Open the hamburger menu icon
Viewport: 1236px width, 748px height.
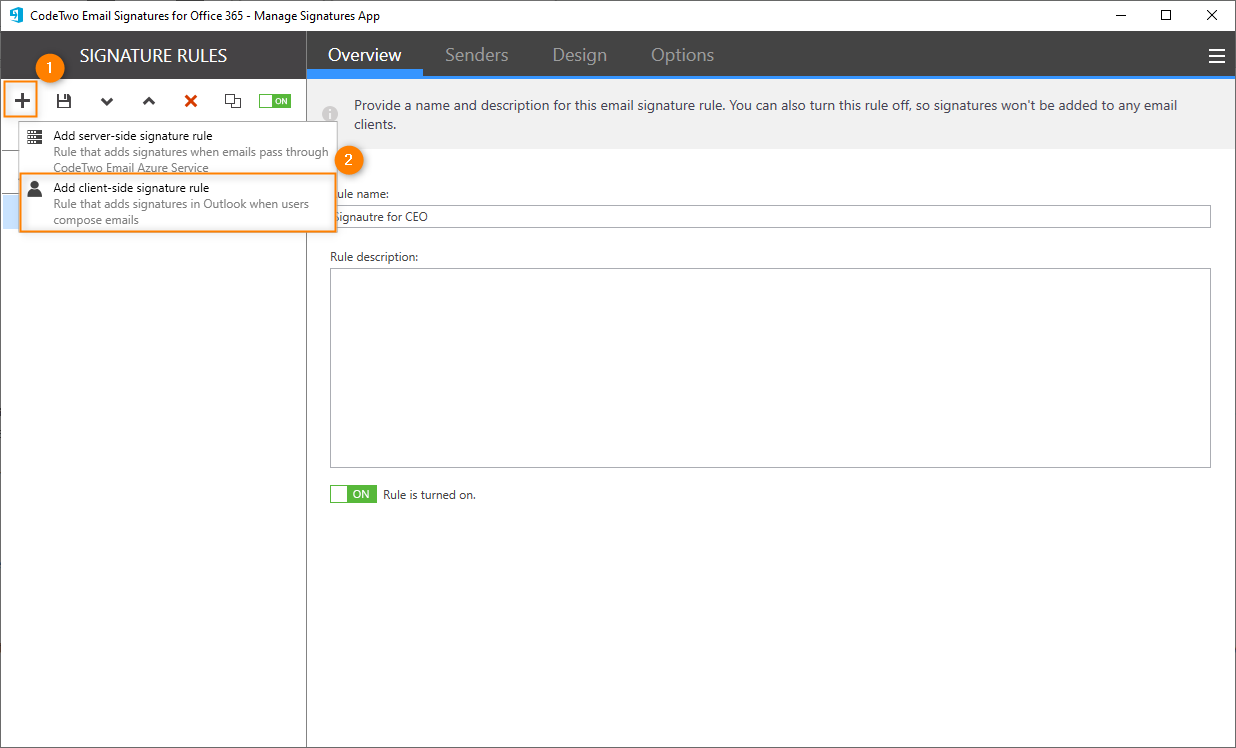click(1216, 56)
